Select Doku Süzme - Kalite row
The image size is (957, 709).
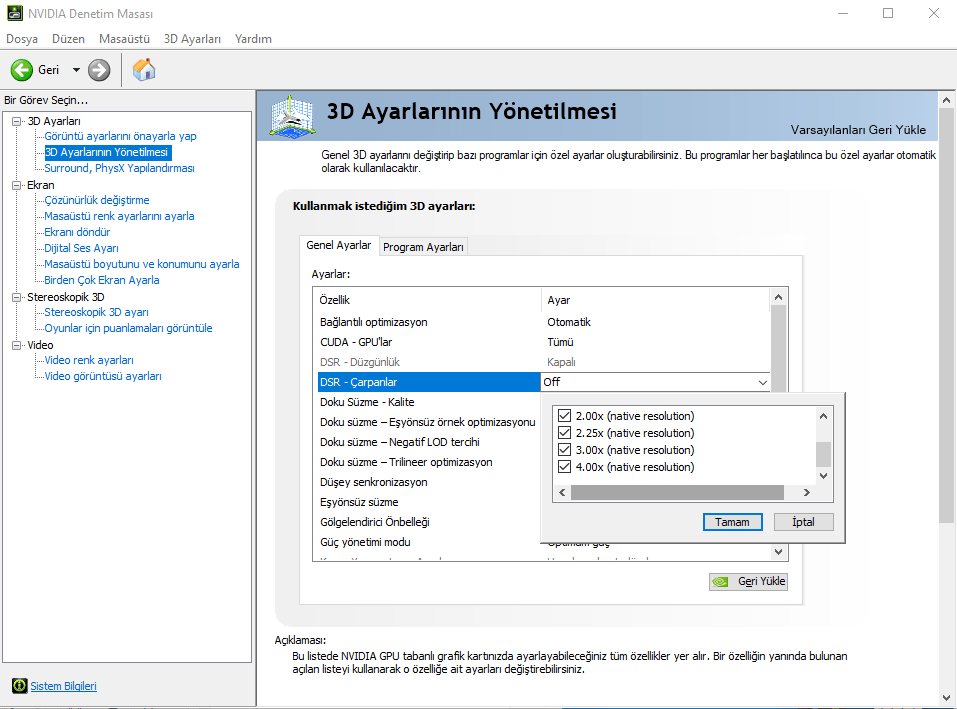click(x=427, y=402)
